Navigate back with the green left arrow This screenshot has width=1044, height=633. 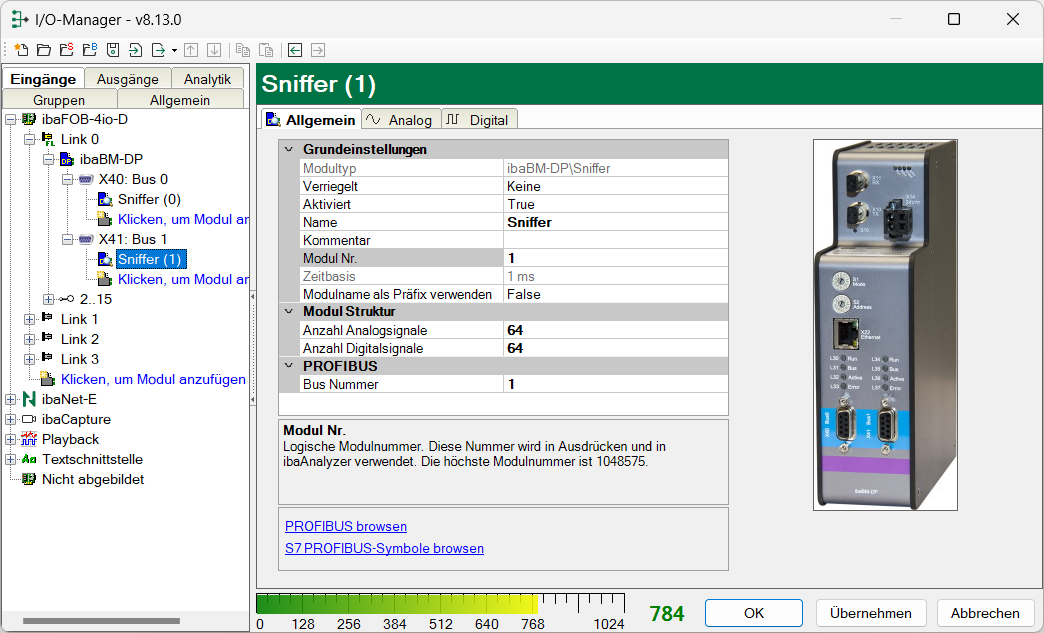pos(295,50)
